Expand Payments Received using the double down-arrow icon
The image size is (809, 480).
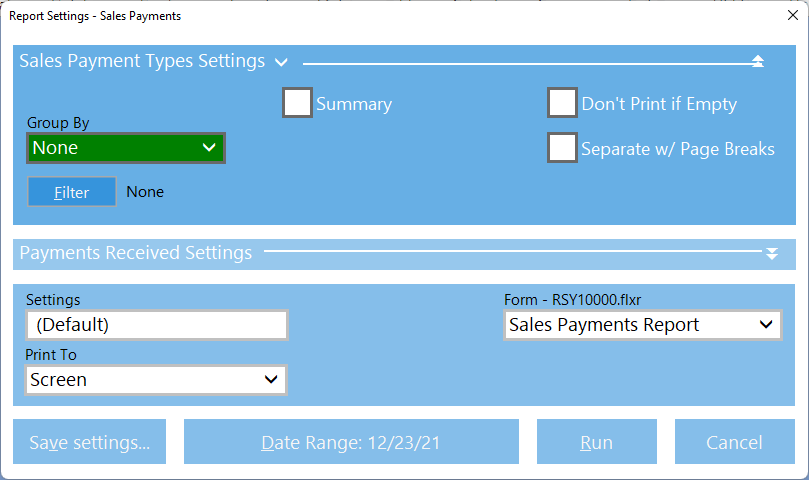pyautogui.click(x=771, y=254)
